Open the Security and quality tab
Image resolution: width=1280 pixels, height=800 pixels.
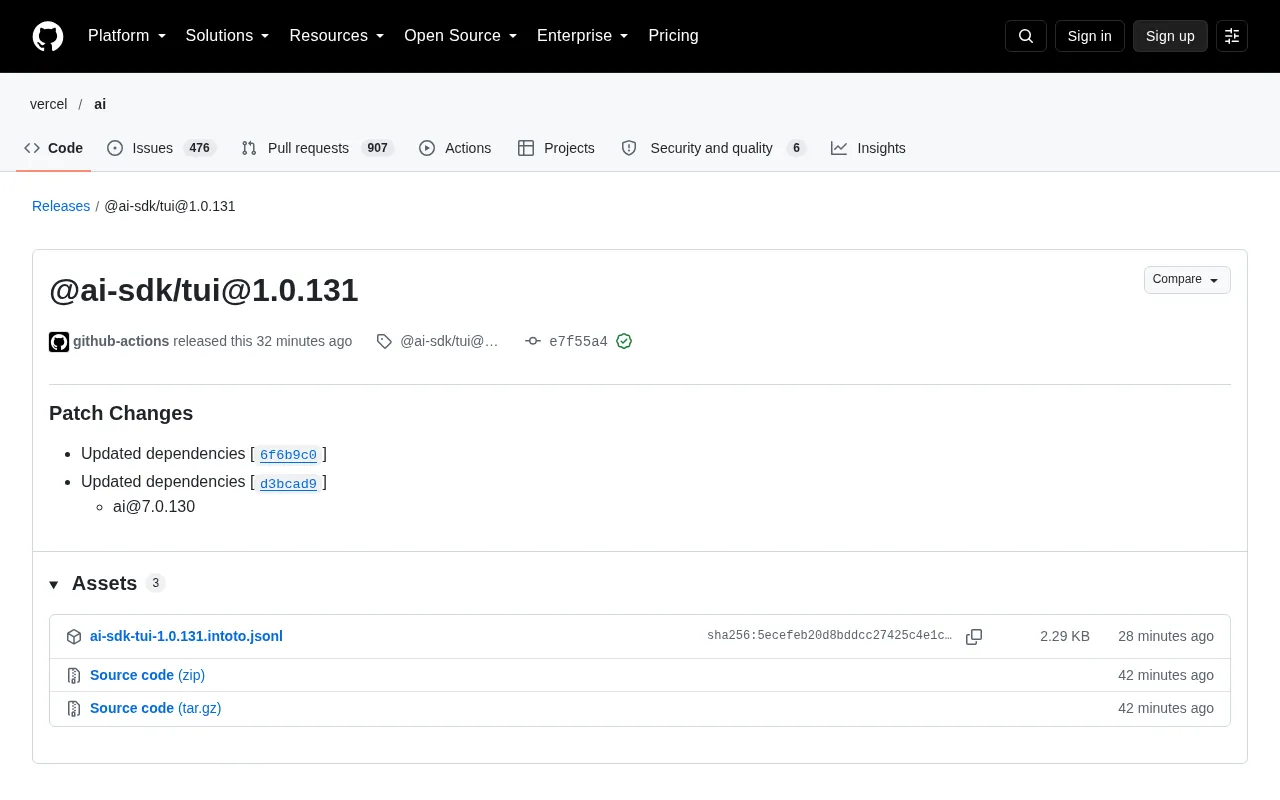[x=713, y=148]
